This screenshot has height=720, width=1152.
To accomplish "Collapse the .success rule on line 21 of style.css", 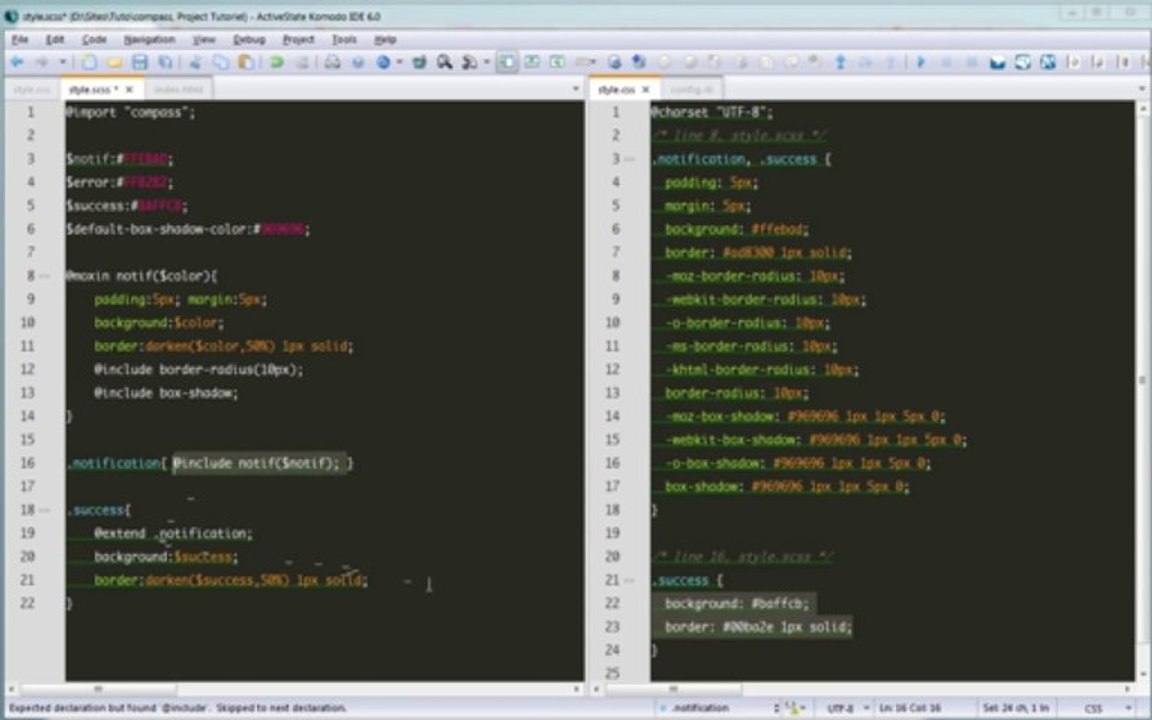I will point(630,580).
